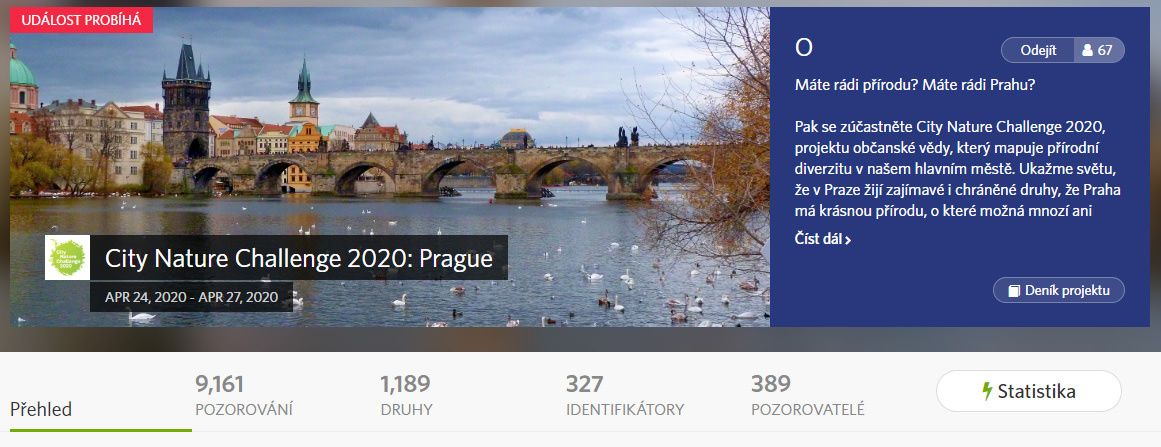This screenshot has height=447, width=1161.
Task: Open the Statistika page
Action: pos(1028,391)
